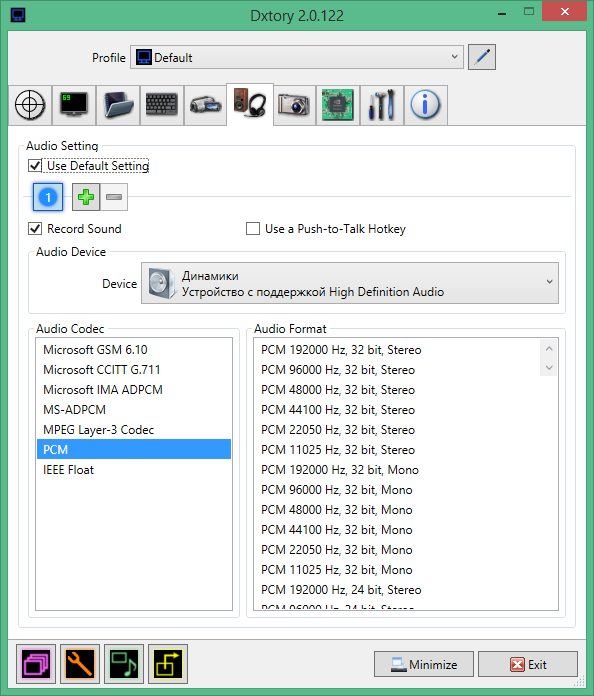Select Microsoft CCITT G.711 codec

point(134,370)
